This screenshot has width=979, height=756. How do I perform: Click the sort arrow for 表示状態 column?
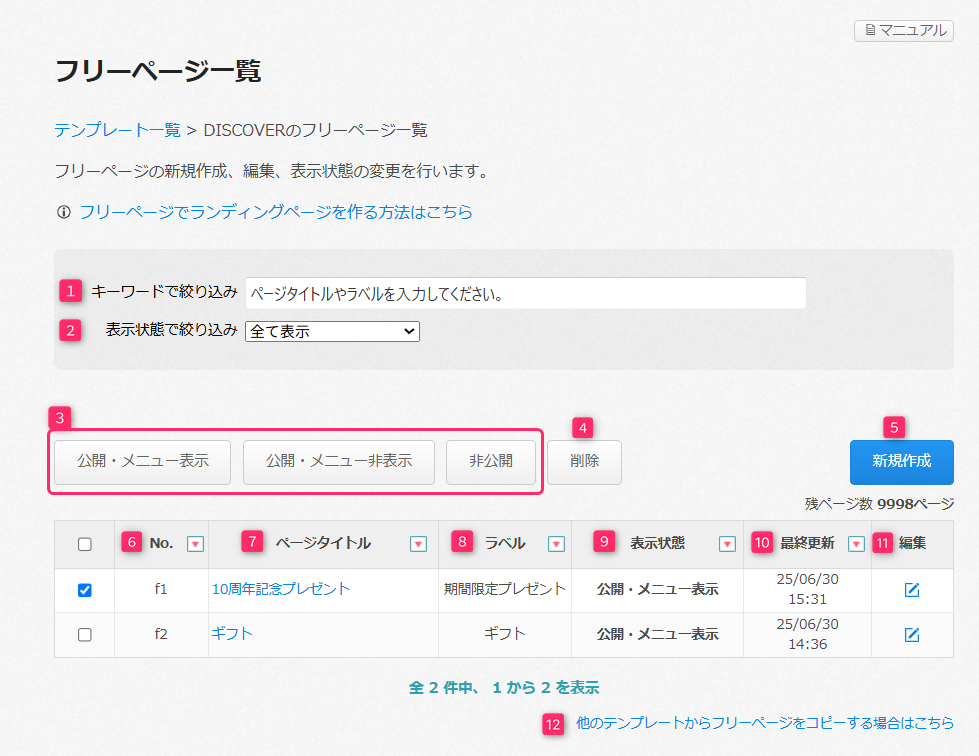pos(727,544)
